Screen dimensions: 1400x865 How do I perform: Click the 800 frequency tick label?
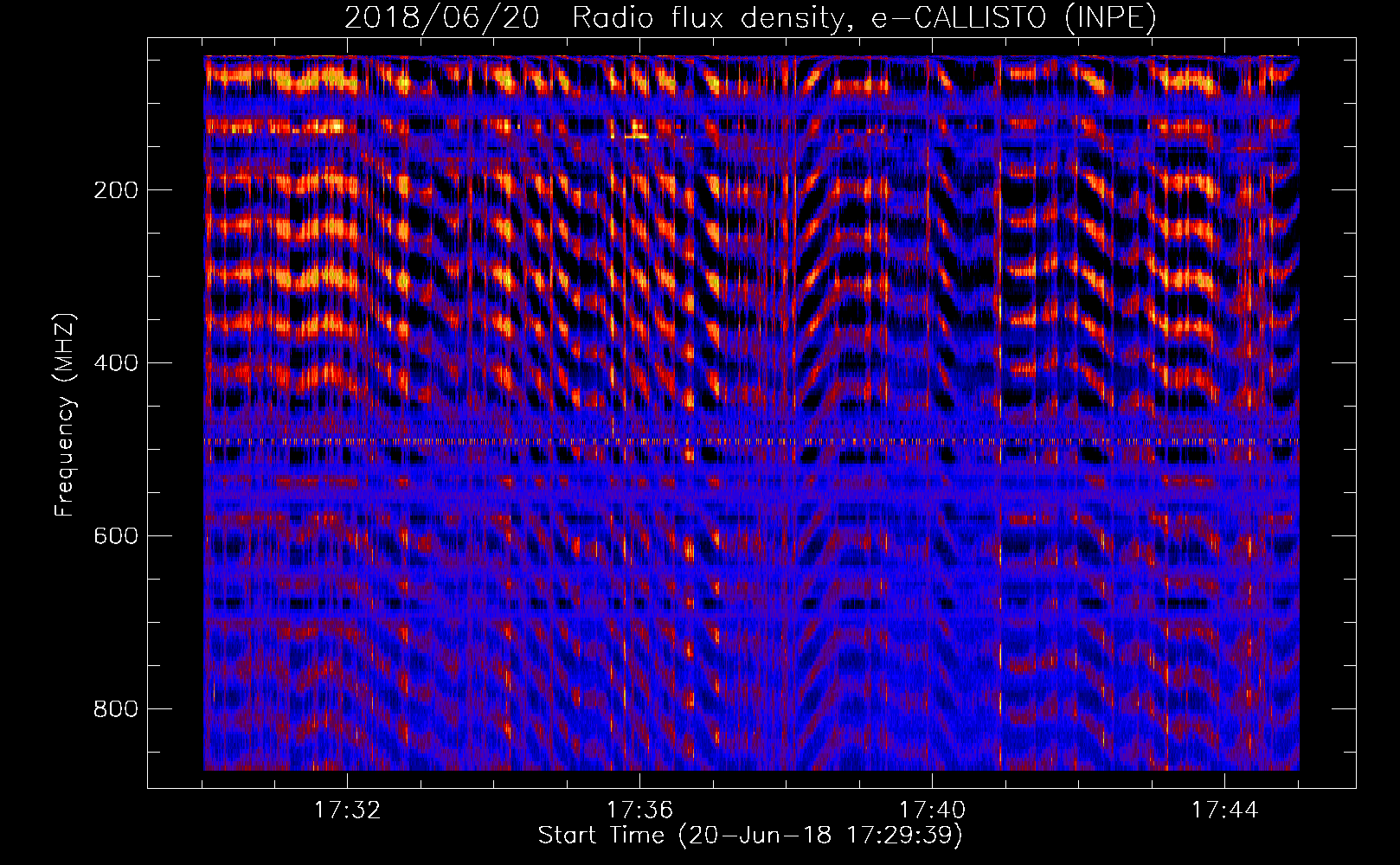click(x=116, y=709)
